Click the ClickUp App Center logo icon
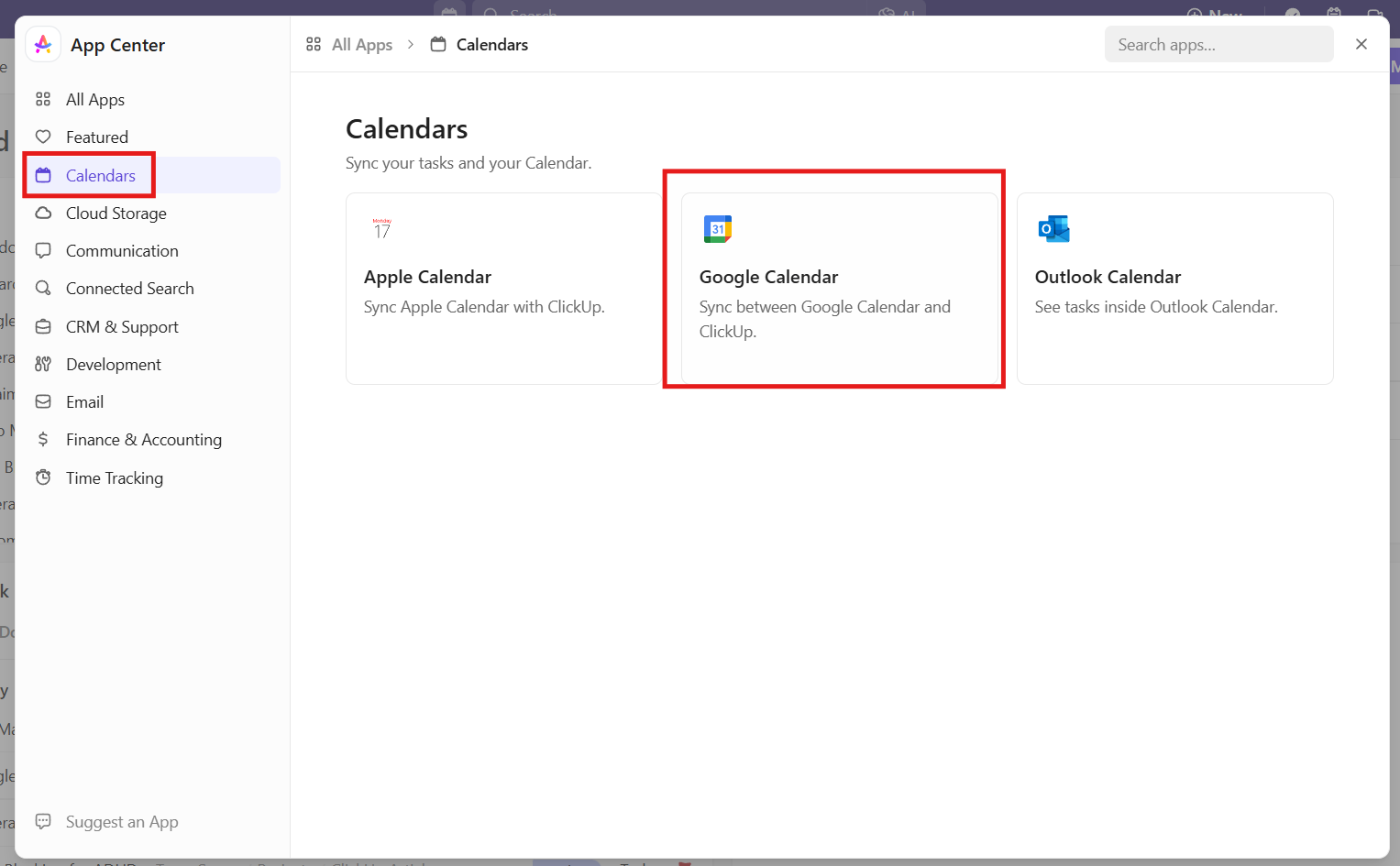The image size is (1400, 866). point(43,45)
